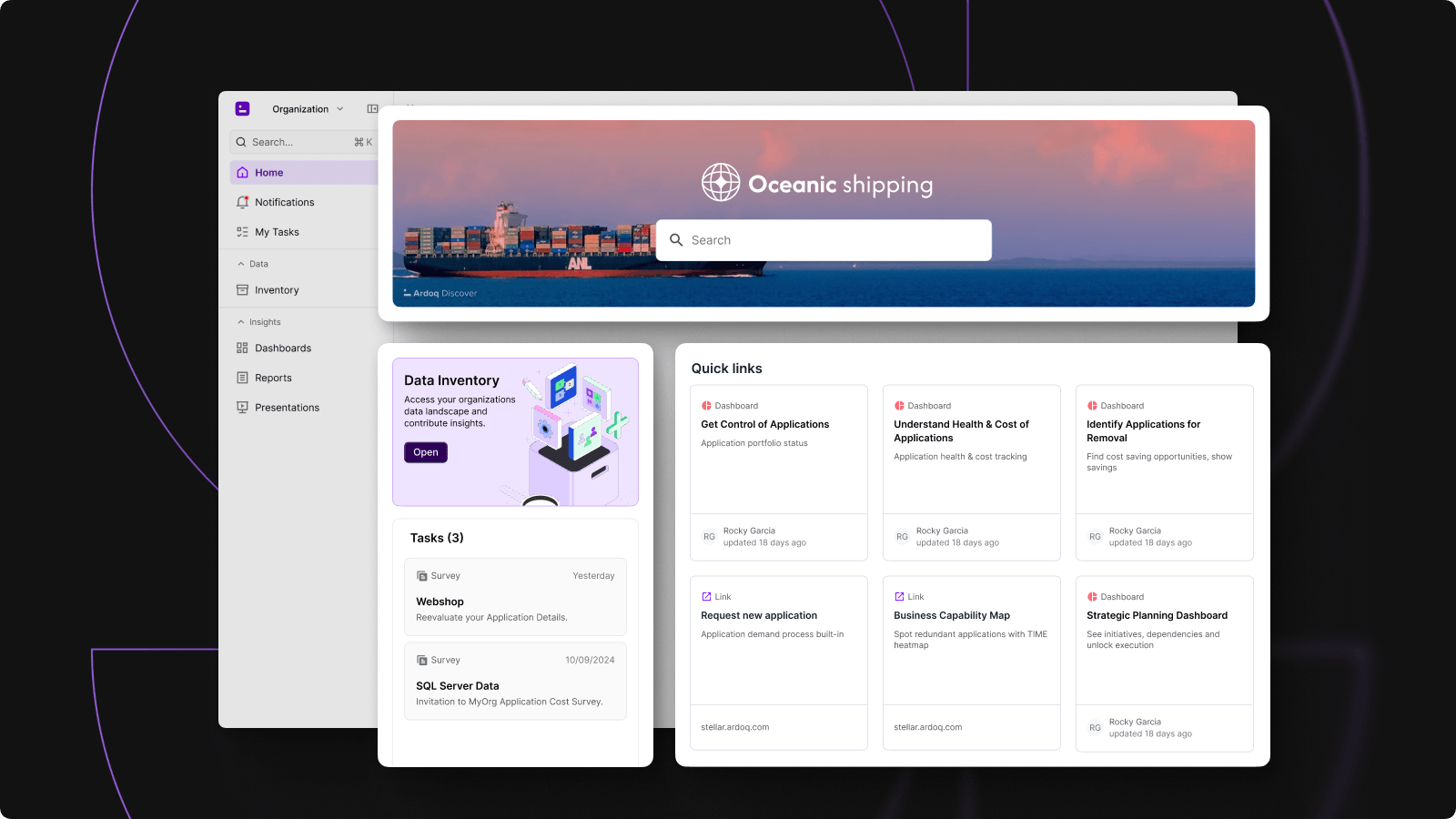Image resolution: width=1456 pixels, height=819 pixels.
Task: Click the Inventory box icon
Action: pos(242,290)
